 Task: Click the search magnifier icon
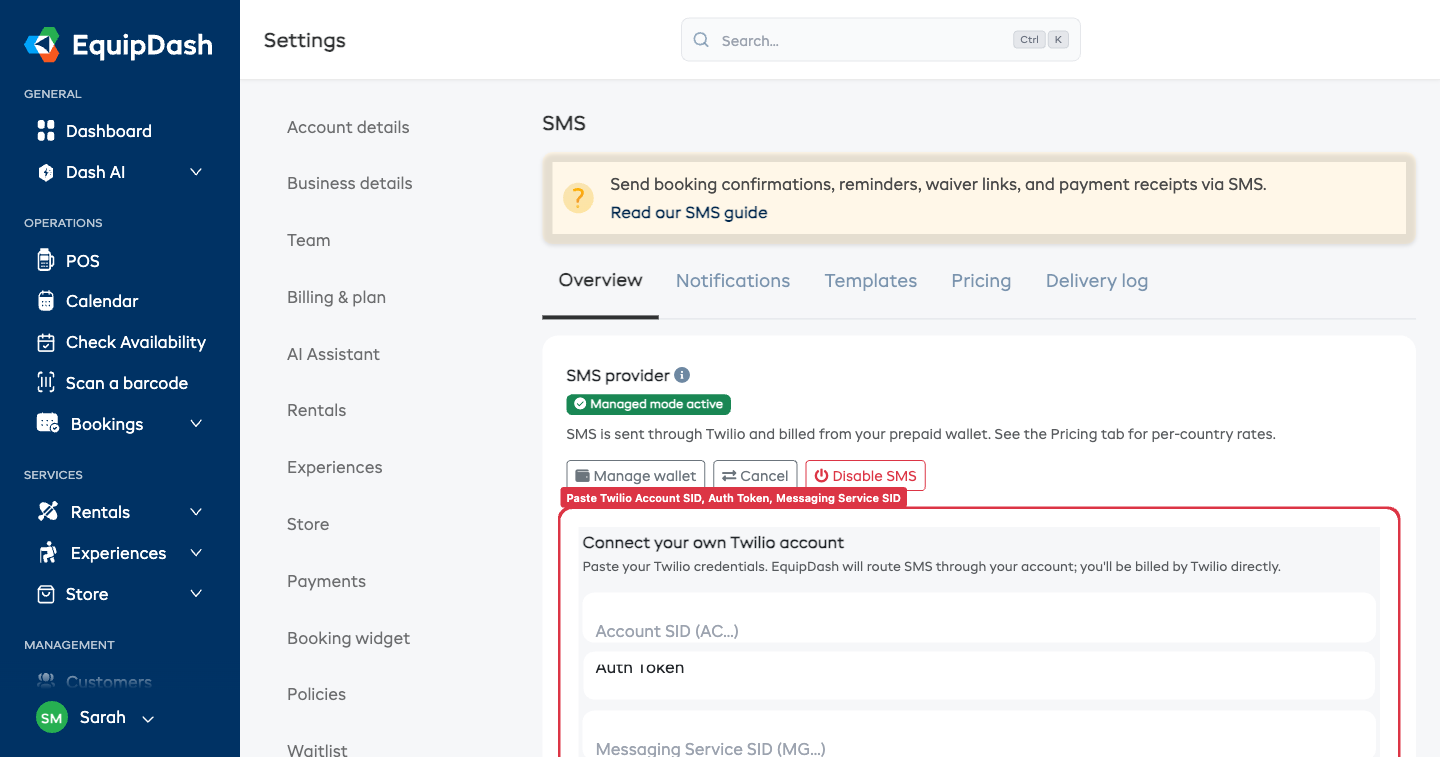point(701,40)
